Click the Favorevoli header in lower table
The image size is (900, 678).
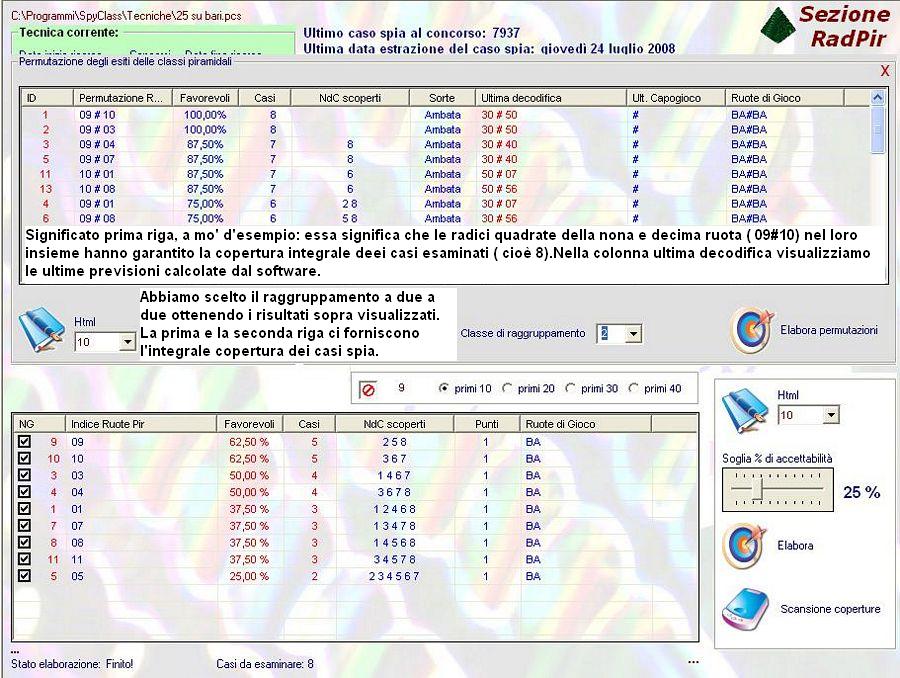pos(250,424)
